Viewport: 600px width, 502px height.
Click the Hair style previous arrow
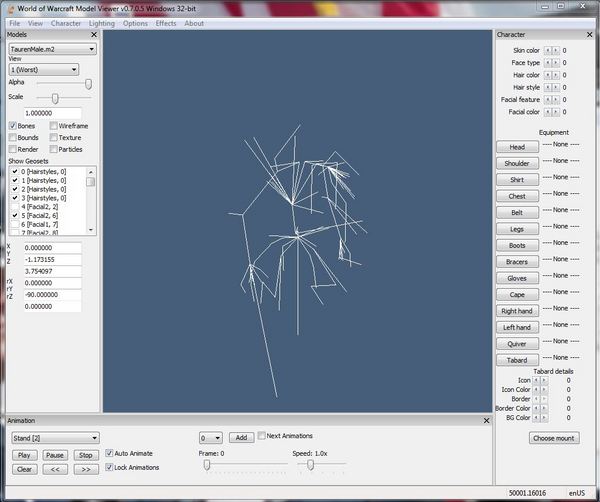547,87
